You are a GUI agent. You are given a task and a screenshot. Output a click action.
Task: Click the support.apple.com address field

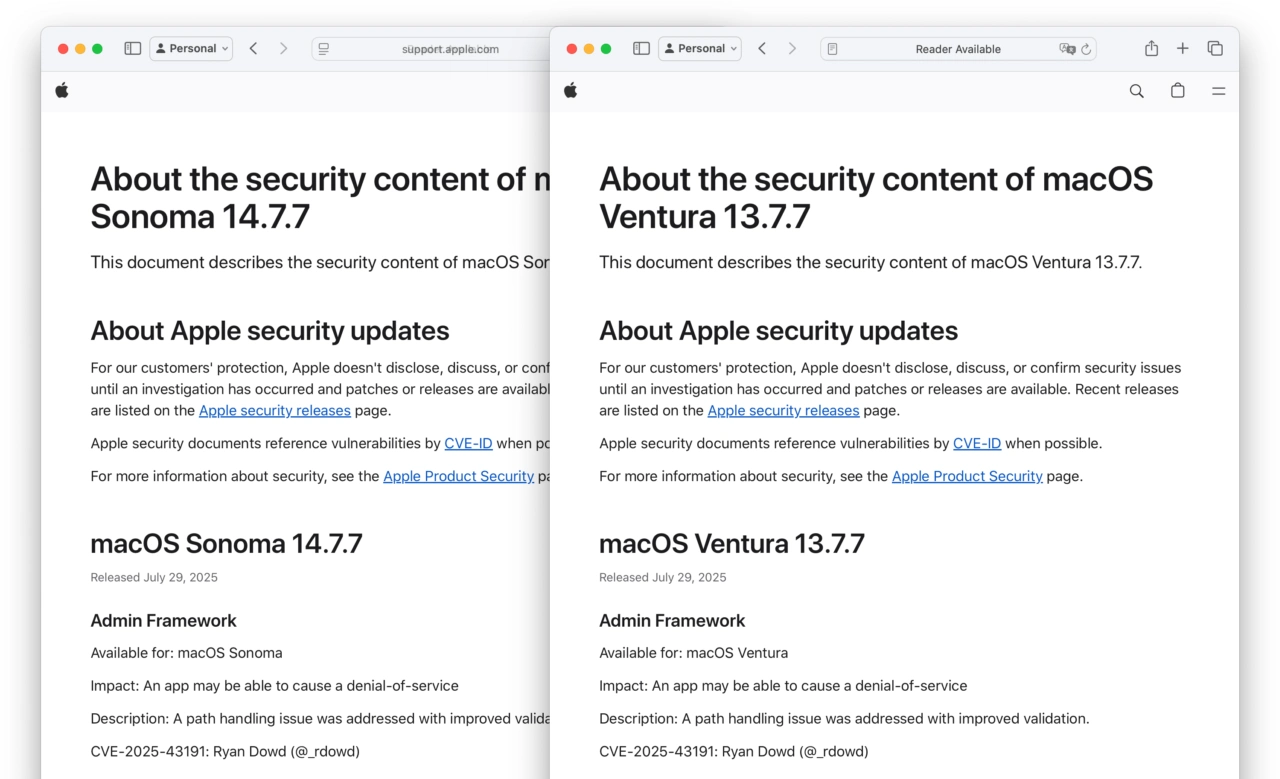[x=449, y=49]
